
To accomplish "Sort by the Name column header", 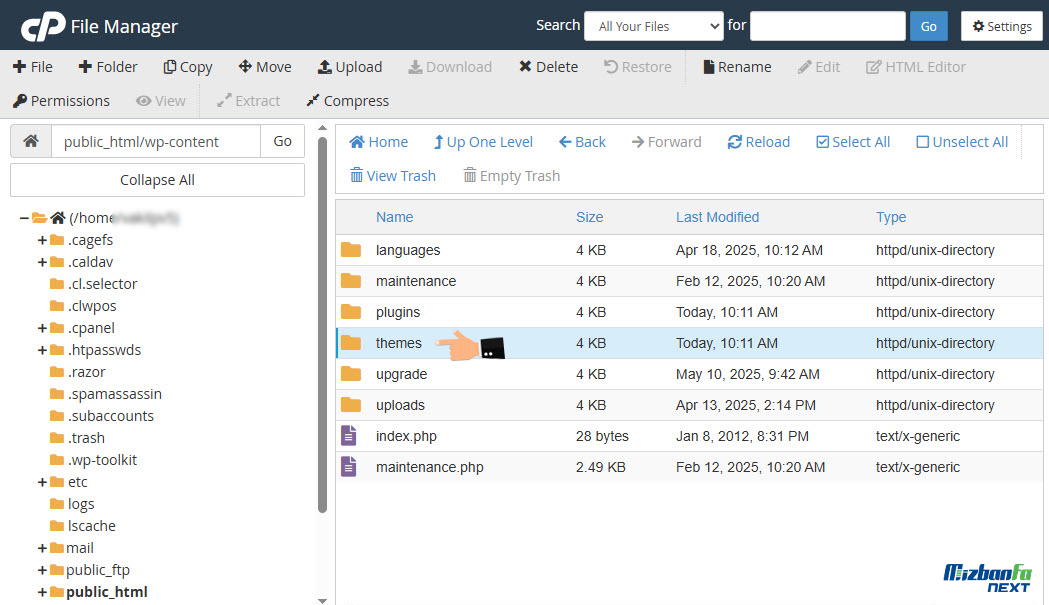I will click(394, 217).
